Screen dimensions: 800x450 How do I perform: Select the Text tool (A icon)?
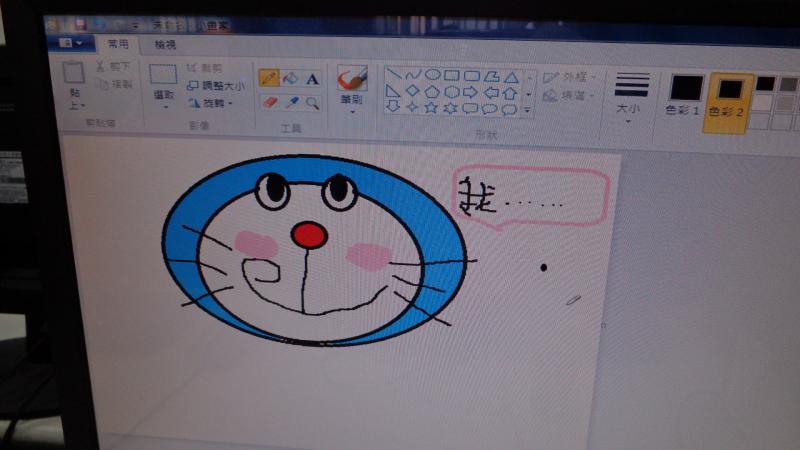click(312, 79)
